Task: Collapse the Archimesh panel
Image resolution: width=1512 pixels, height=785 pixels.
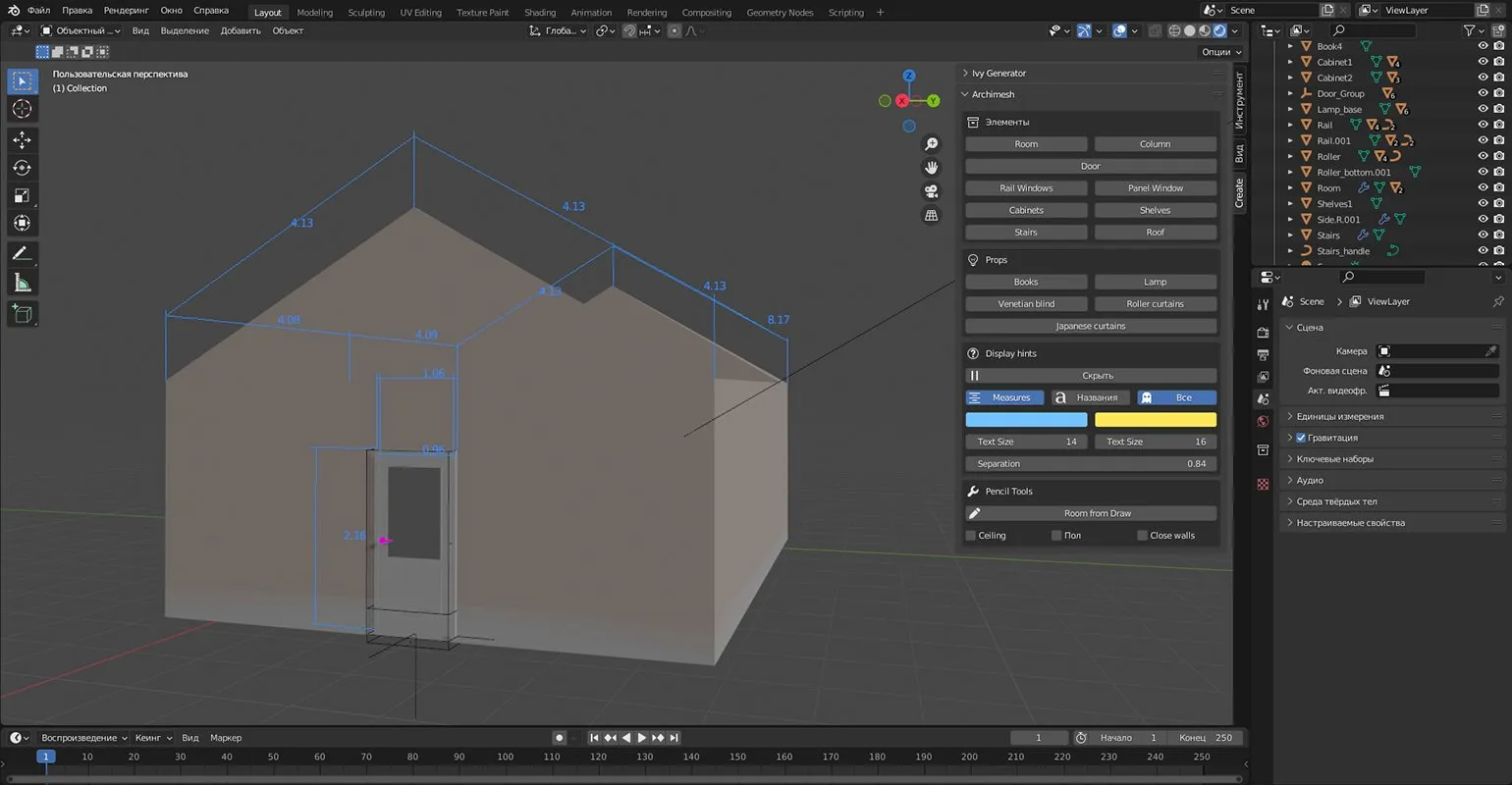Action: click(x=993, y=94)
